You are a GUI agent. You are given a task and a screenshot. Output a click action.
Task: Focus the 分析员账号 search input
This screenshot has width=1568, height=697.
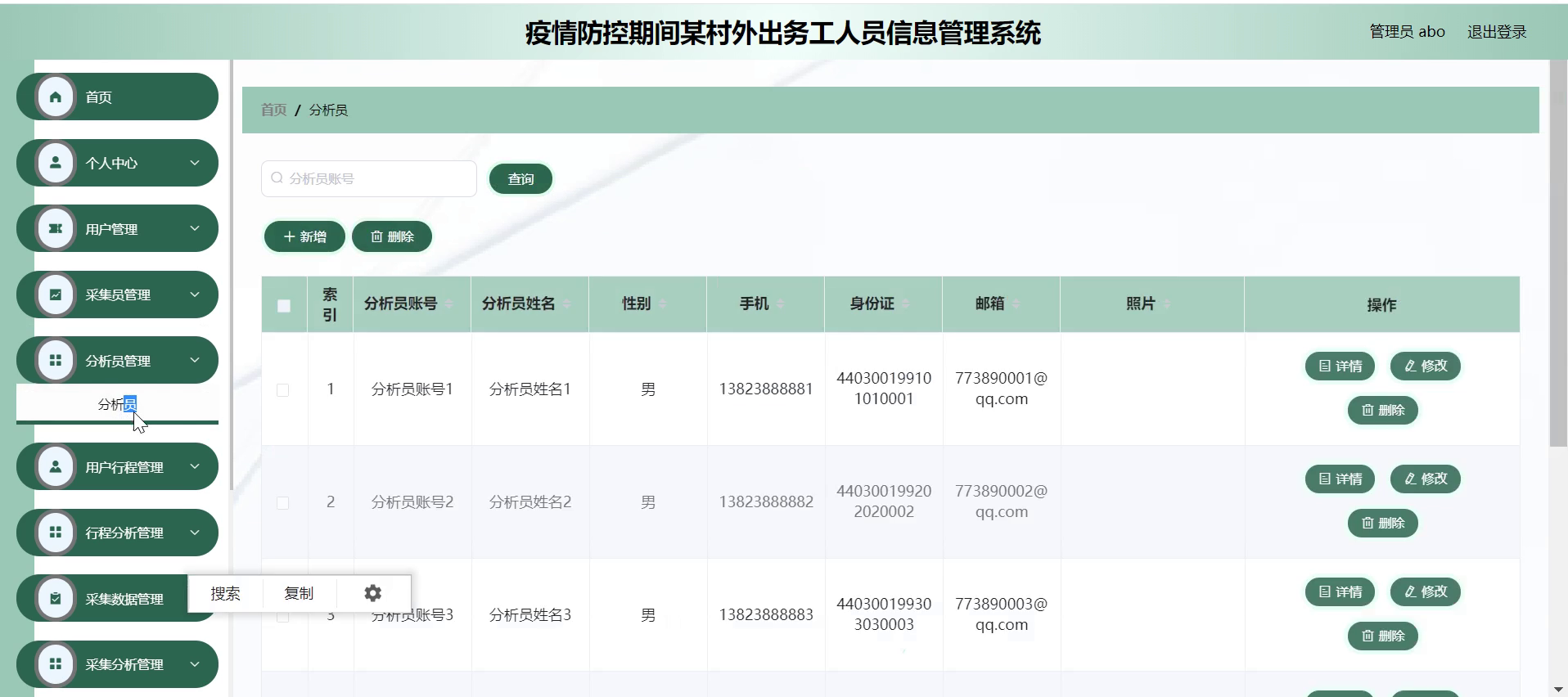tap(369, 178)
